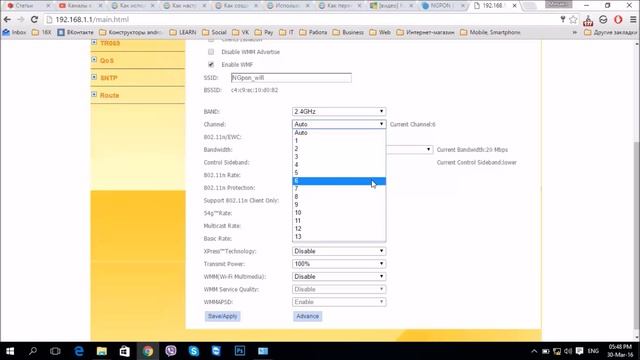Toggle Disable WMM Advertise checkbox

(211, 52)
